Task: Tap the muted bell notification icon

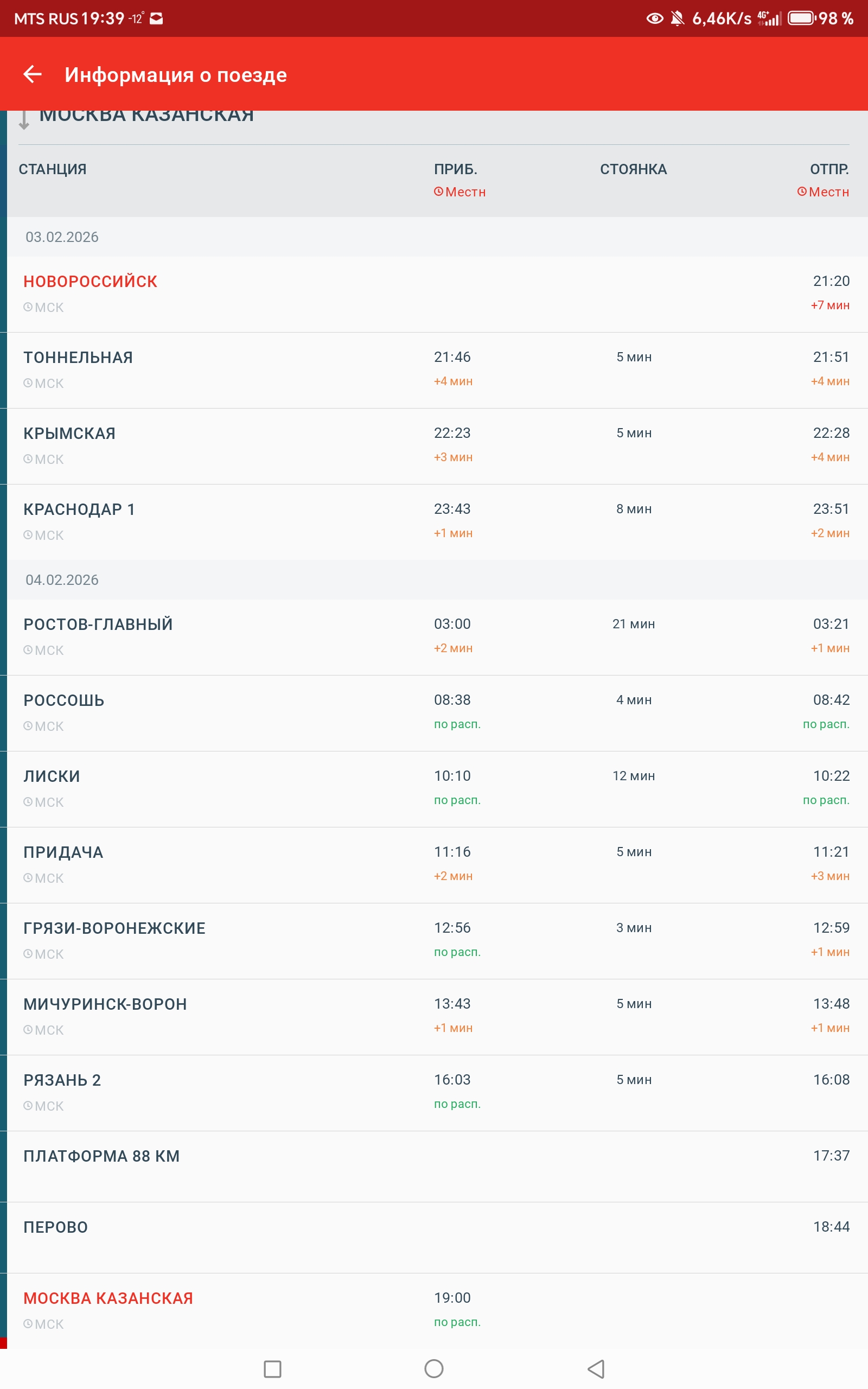Action: coord(678,18)
